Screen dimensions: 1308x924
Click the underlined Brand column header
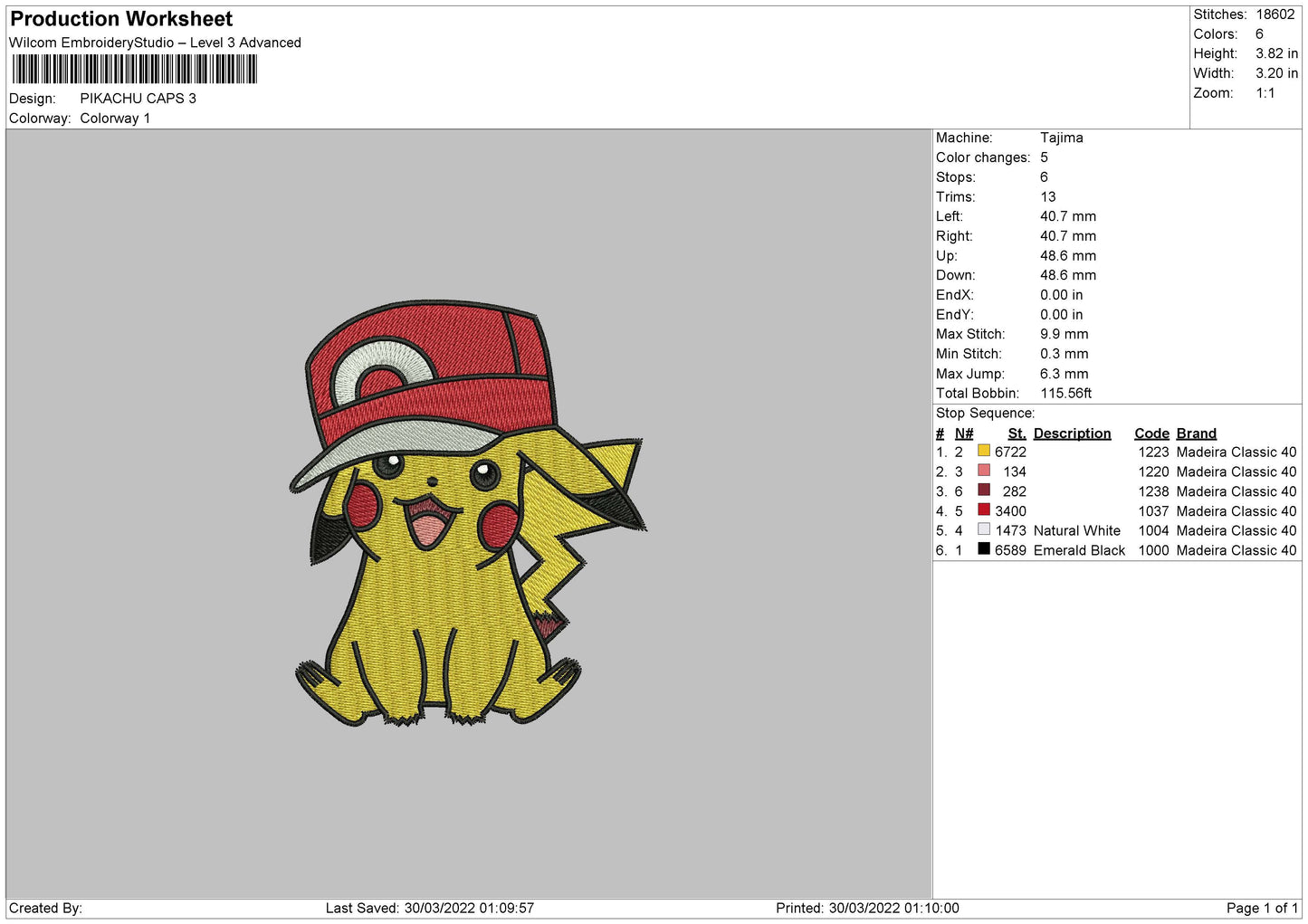[1196, 433]
